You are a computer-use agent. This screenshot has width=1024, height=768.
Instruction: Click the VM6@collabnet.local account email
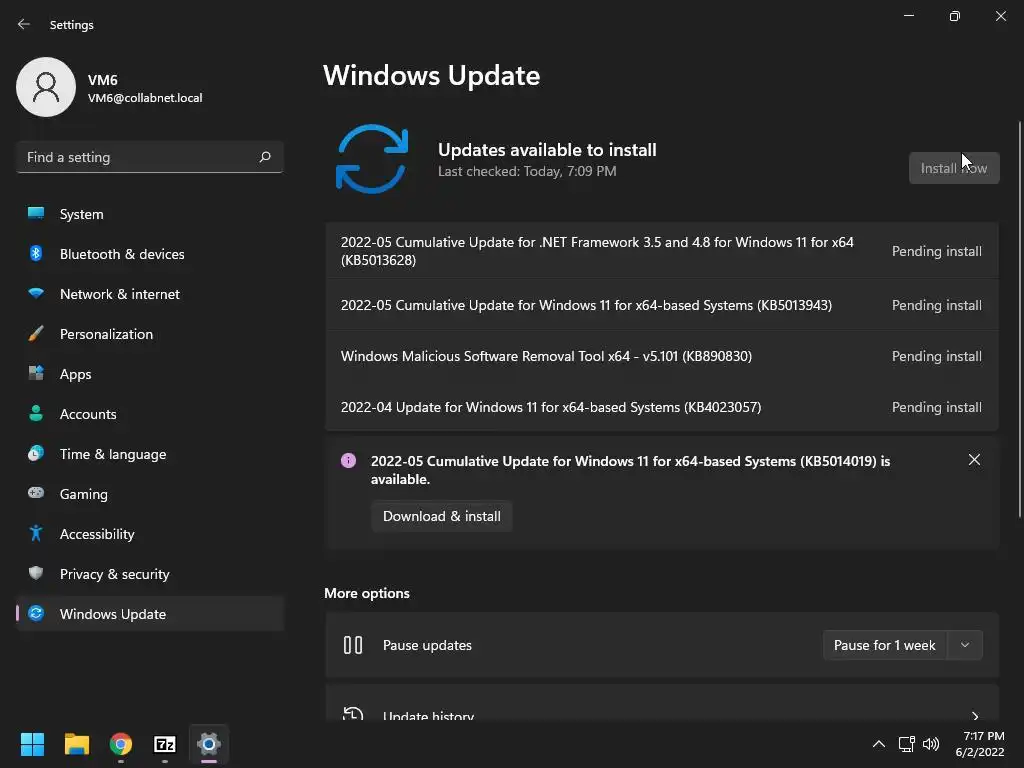point(145,98)
